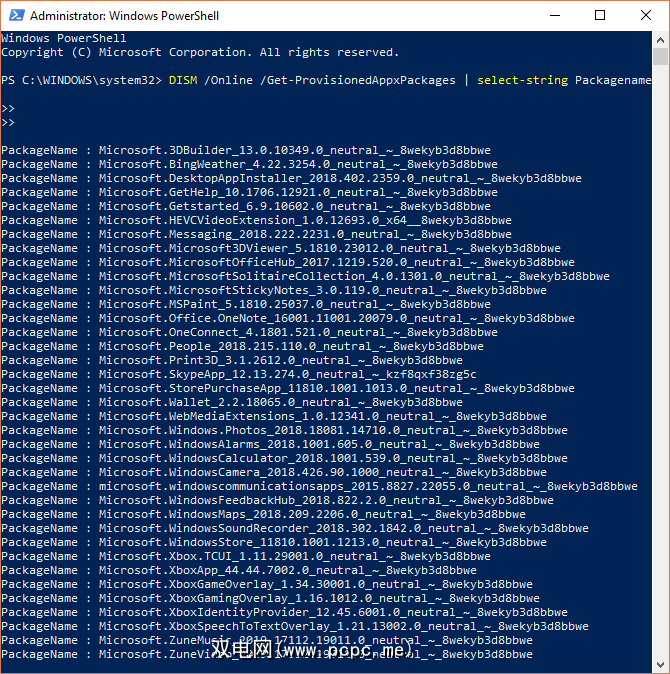Screen dimensions: 670x674
Task: Click the Microsoft.People package line
Action: [242, 346]
